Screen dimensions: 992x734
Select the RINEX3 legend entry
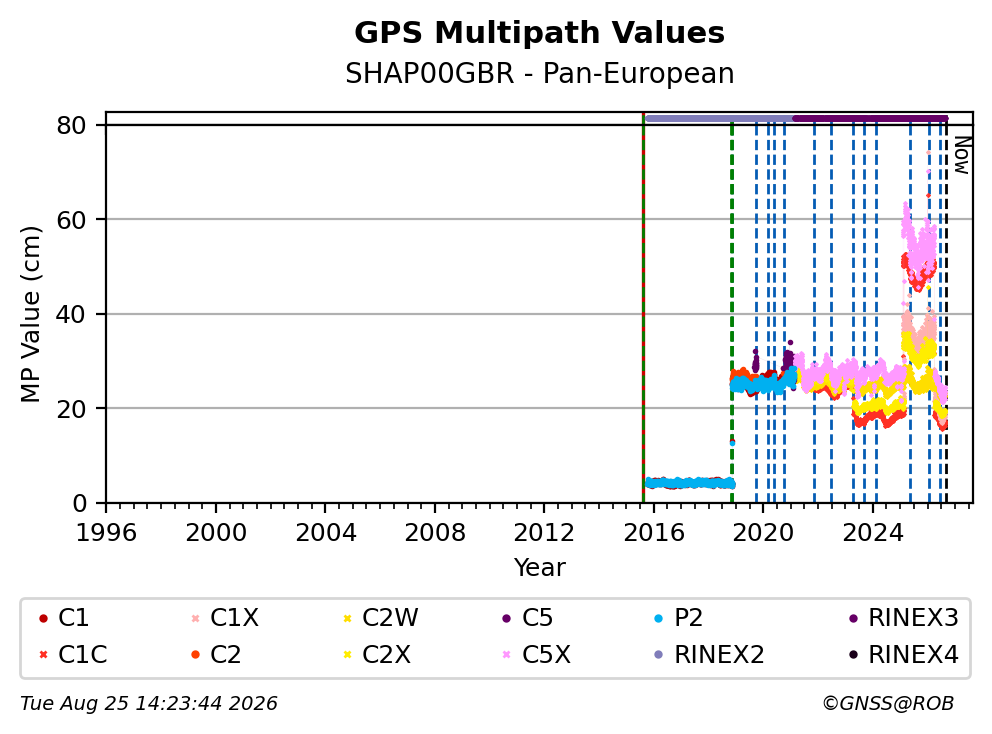(905, 618)
